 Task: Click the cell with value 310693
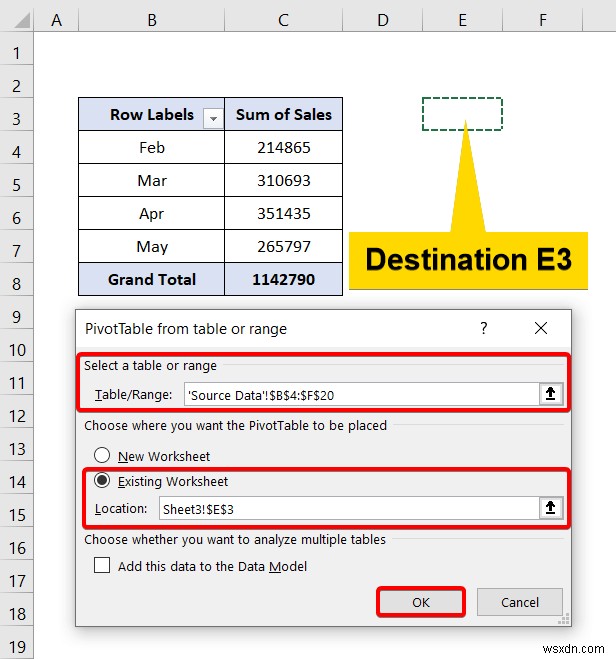pos(284,180)
